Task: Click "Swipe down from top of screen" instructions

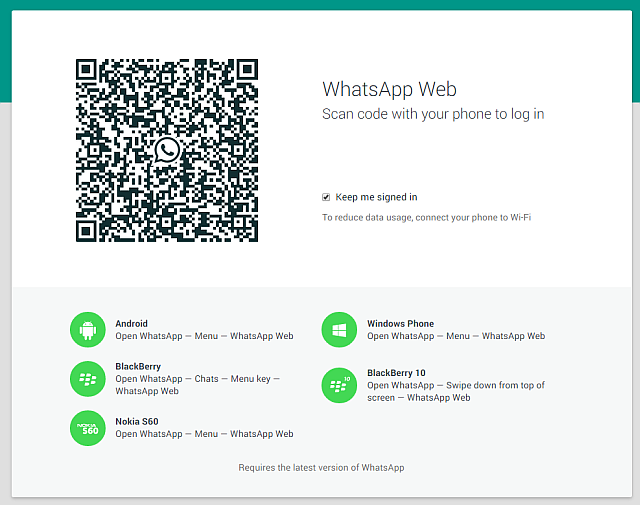Action: coord(456,392)
